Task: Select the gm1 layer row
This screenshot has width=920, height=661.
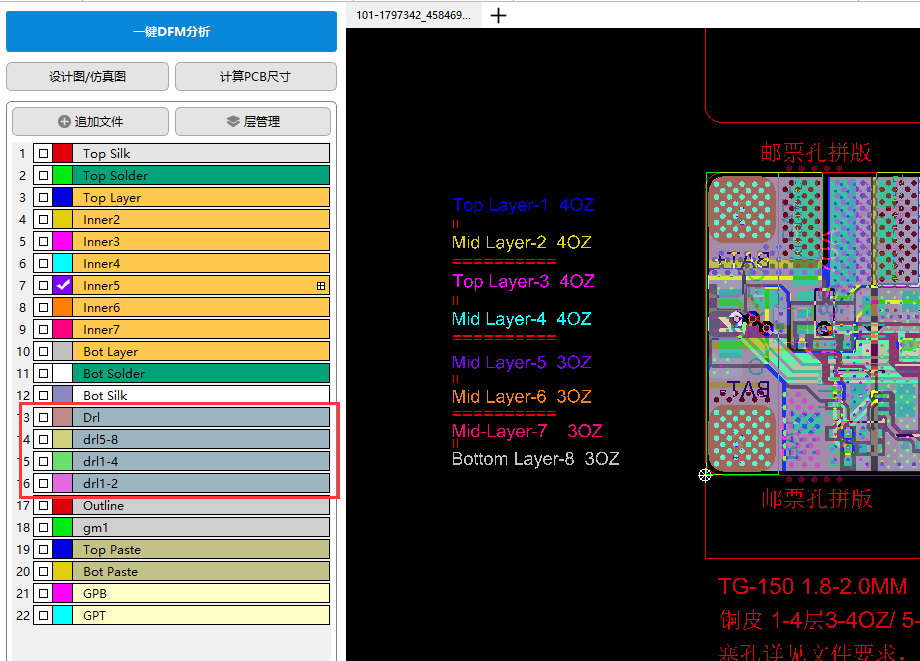Action: (200, 528)
